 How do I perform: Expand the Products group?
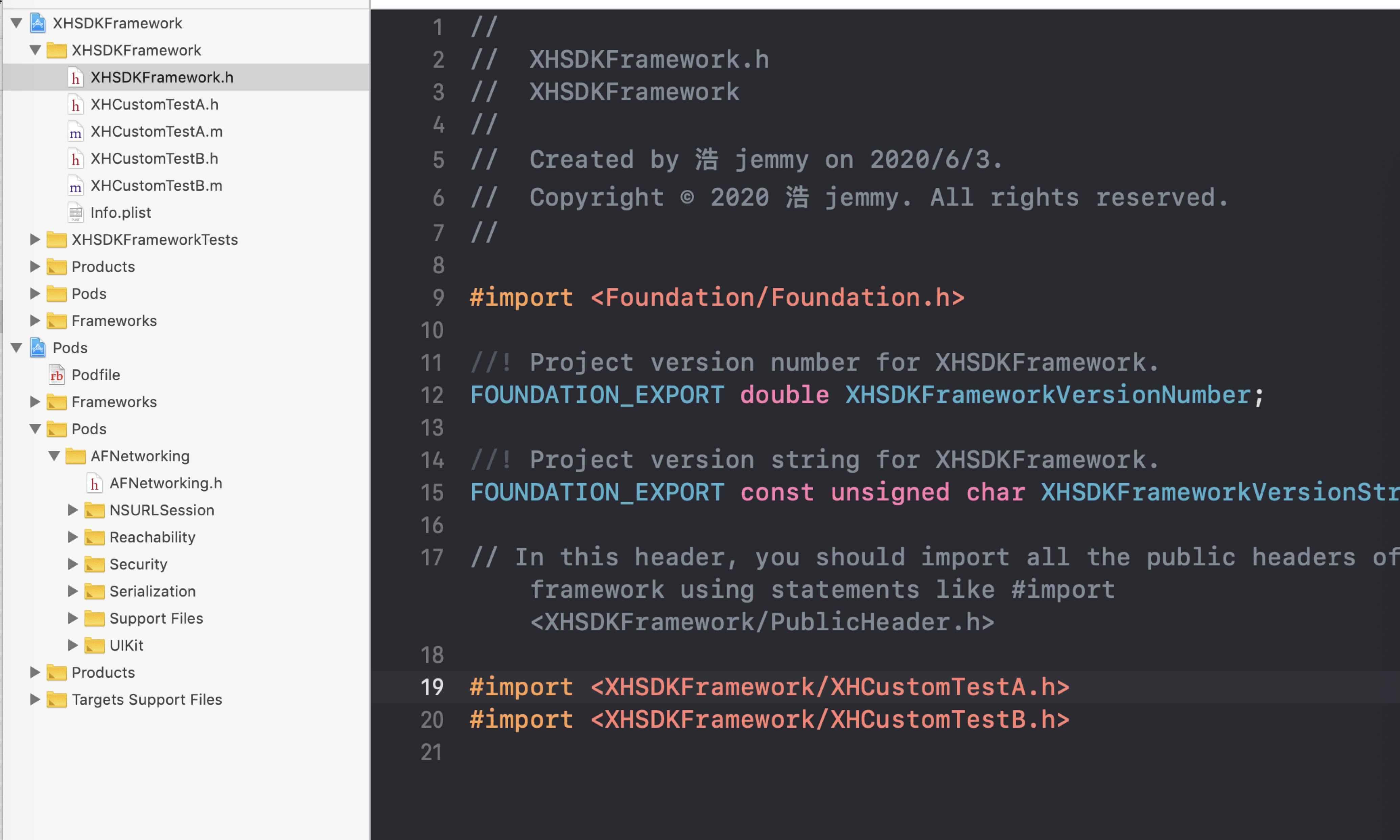pyautogui.click(x=35, y=266)
